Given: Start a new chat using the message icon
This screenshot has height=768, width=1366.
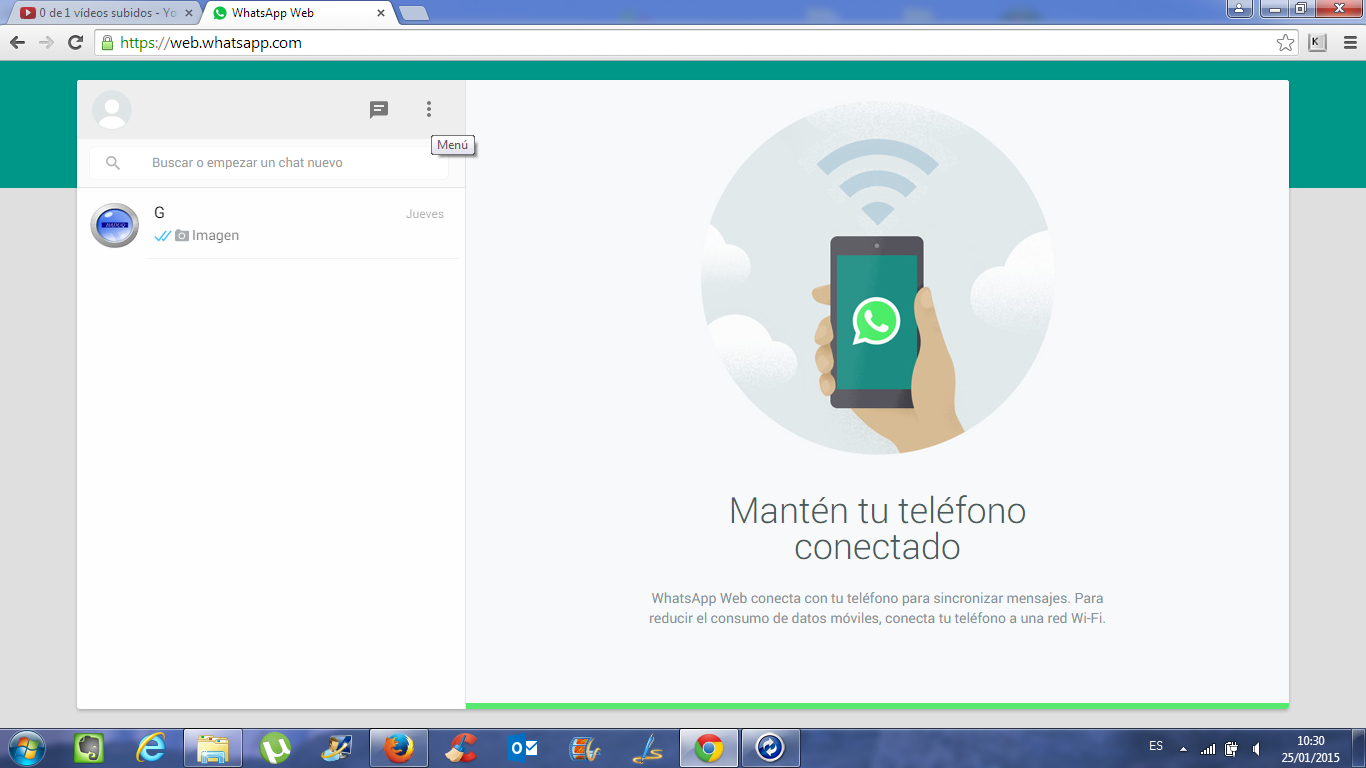Looking at the screenshot, I should click(379, 110).
